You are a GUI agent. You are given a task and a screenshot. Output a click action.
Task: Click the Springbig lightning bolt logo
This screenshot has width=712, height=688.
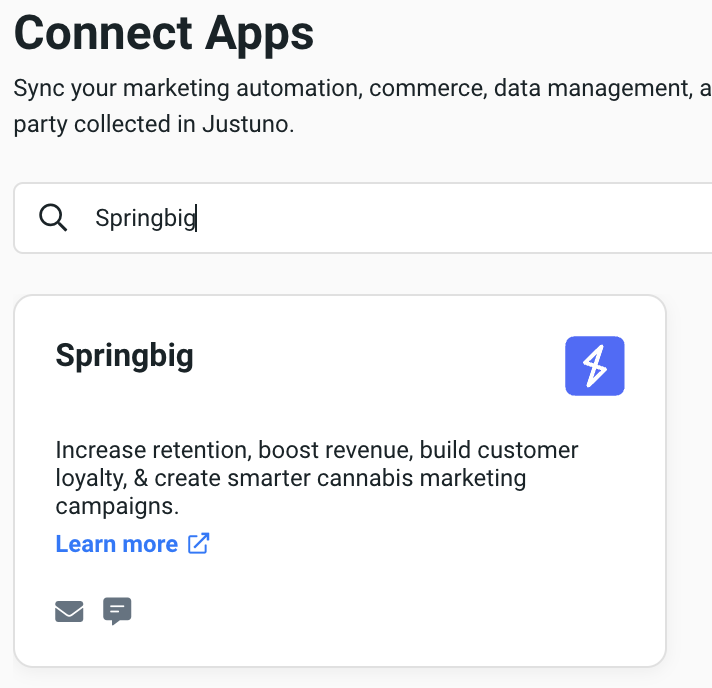pyautogui.click(x=594, y=366)
